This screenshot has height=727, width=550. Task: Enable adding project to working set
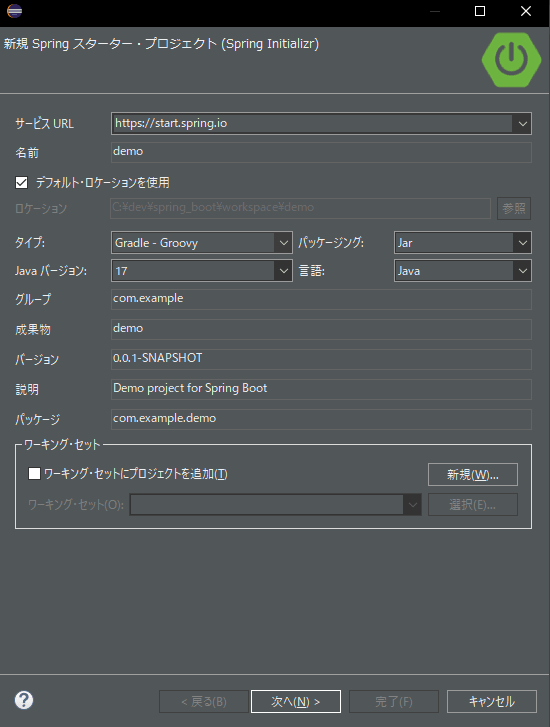(34, 473)
